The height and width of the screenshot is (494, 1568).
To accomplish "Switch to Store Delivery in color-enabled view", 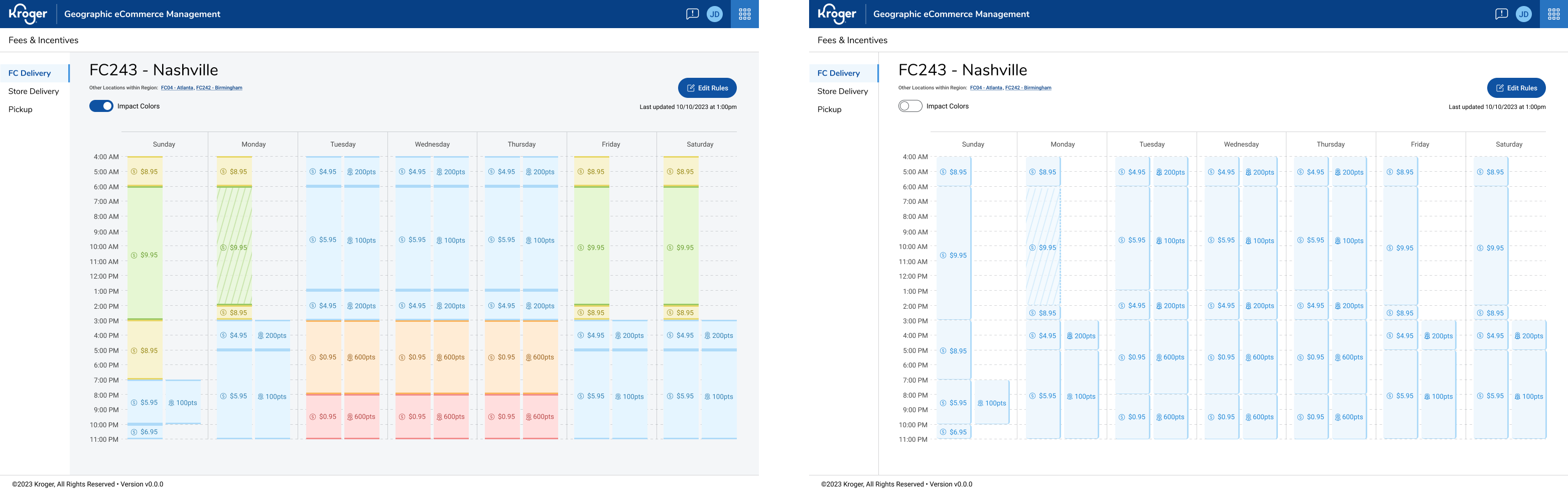I will pyautogui.click(x=34, y=91).
